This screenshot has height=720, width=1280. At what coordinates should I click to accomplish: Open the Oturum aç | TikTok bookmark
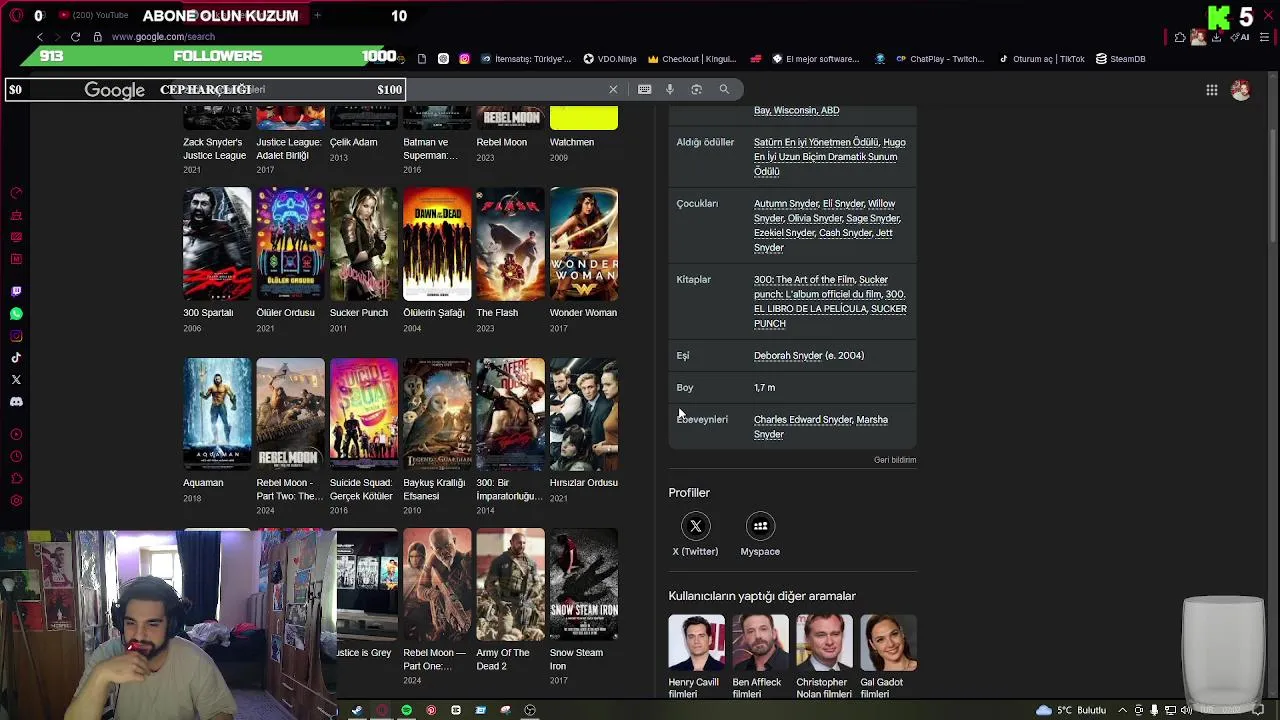click(1041, 59)
